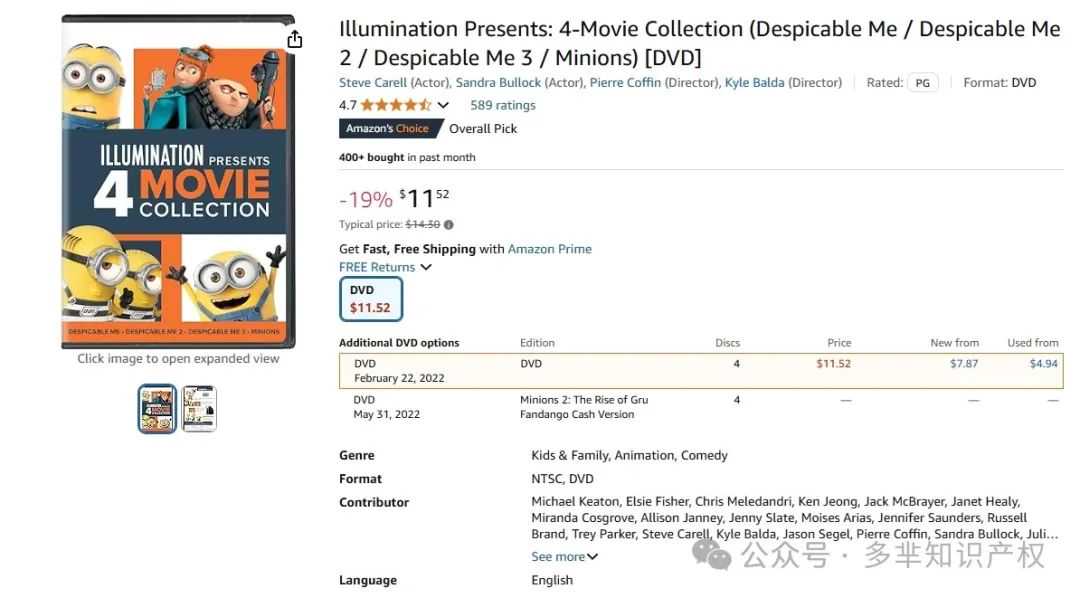Expand contributors with See more
This screenshot has width=1080, height=598.
(x=564, y=557)
